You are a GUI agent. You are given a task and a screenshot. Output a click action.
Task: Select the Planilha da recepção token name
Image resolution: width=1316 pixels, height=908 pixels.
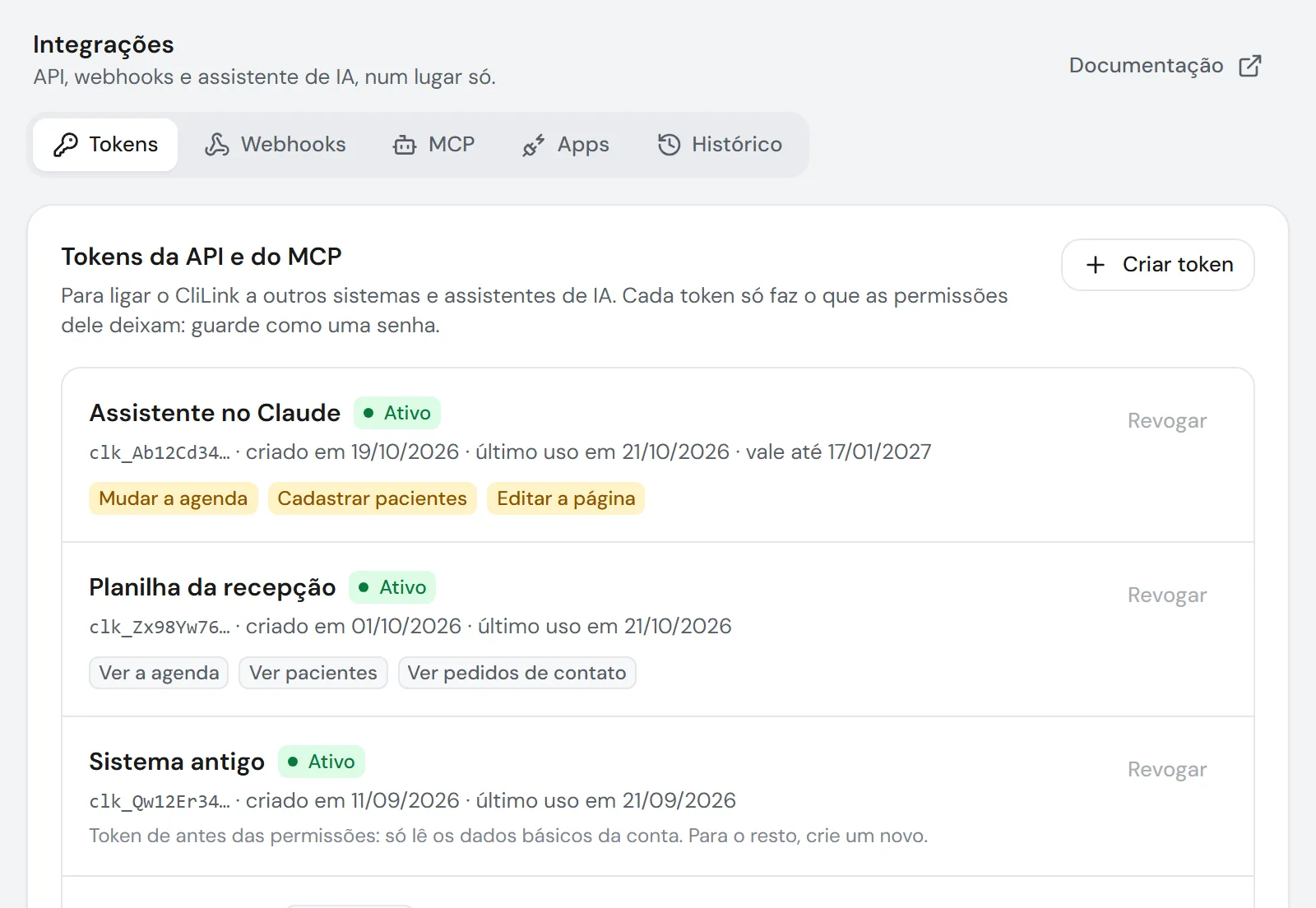[212, 587]
